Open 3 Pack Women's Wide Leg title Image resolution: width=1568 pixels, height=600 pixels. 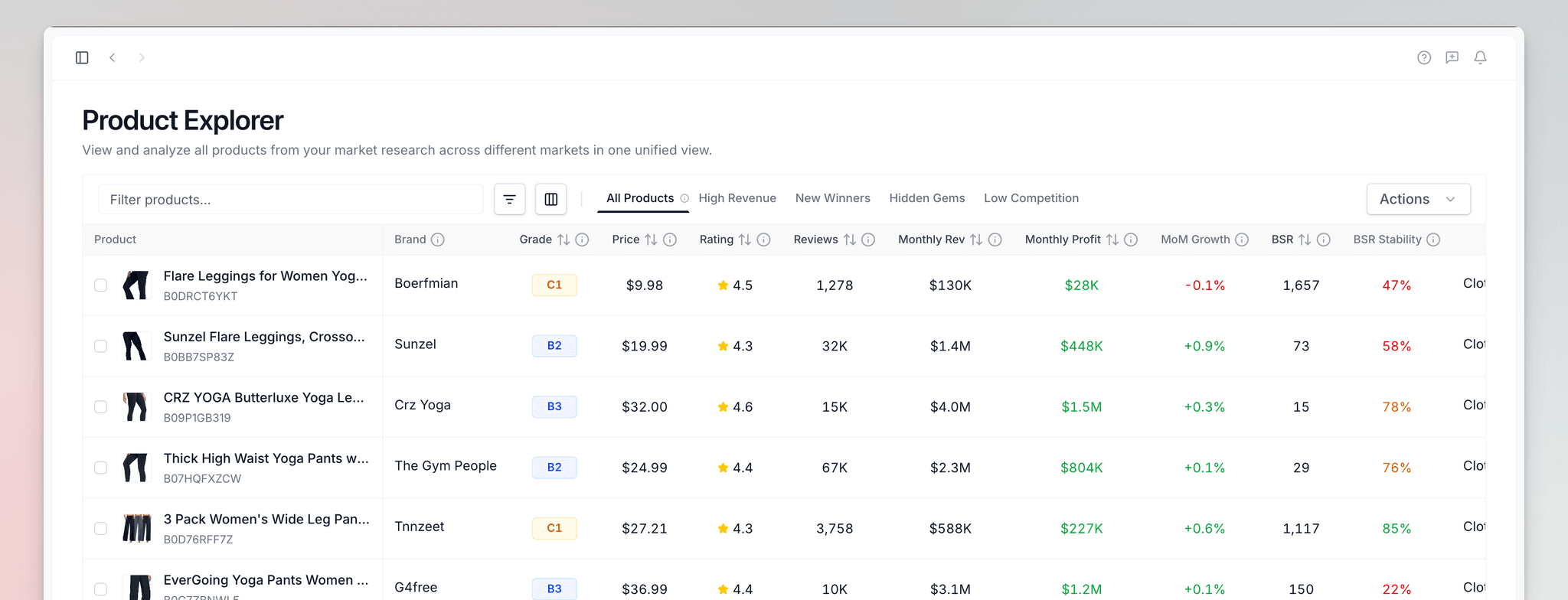coord(266,520)
